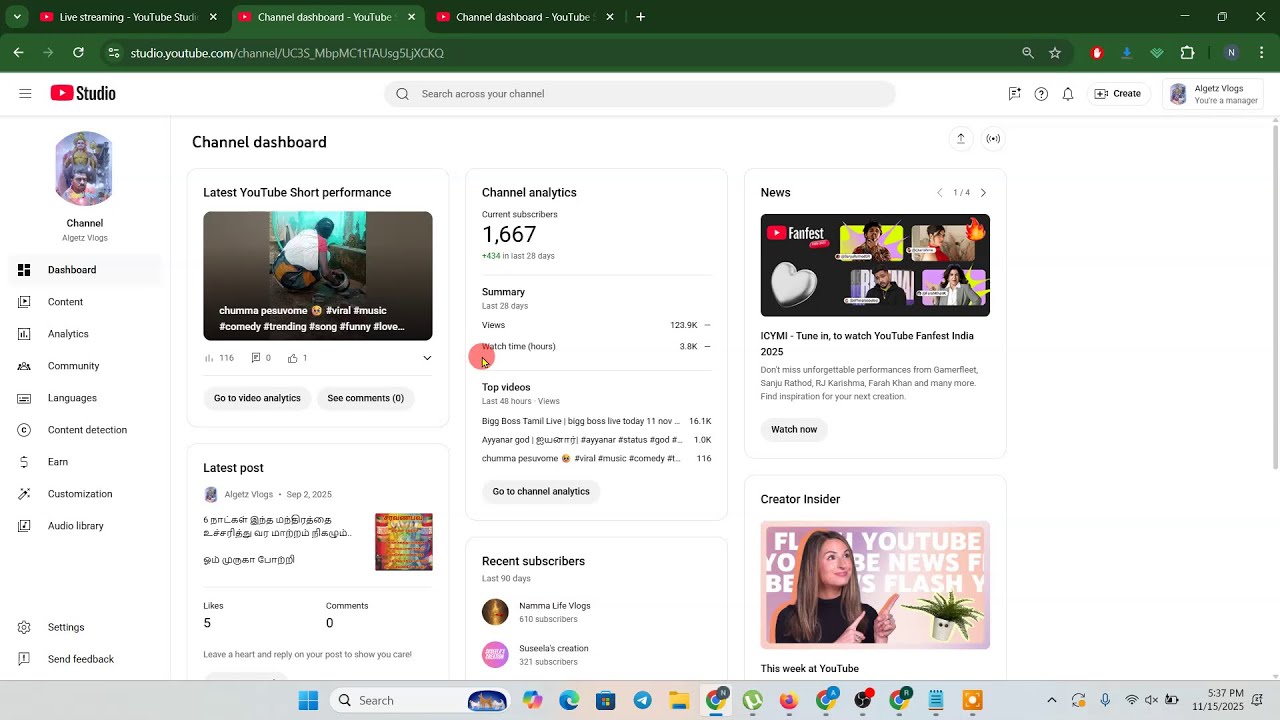Open the Help question mark icon
1280x720 pixels.
point(1041,94)
